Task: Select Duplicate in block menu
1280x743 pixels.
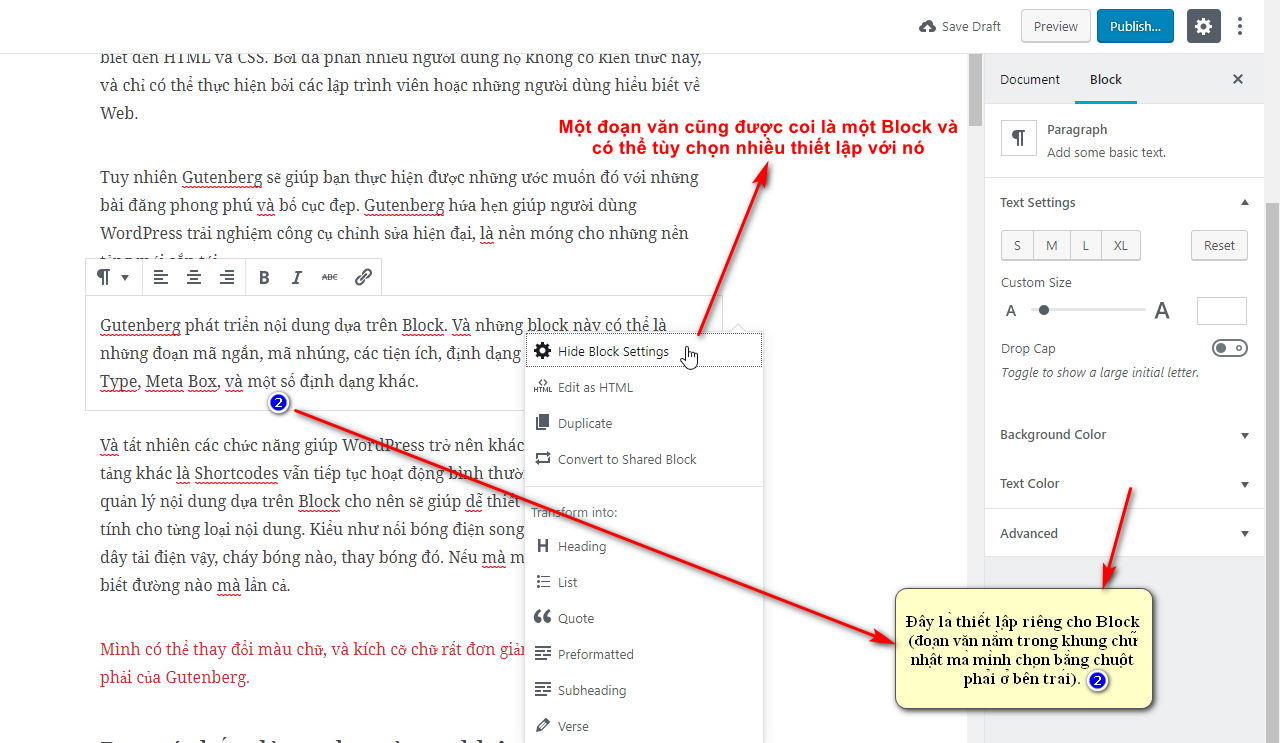Action: pyautogui.click(x=644, y=423)
